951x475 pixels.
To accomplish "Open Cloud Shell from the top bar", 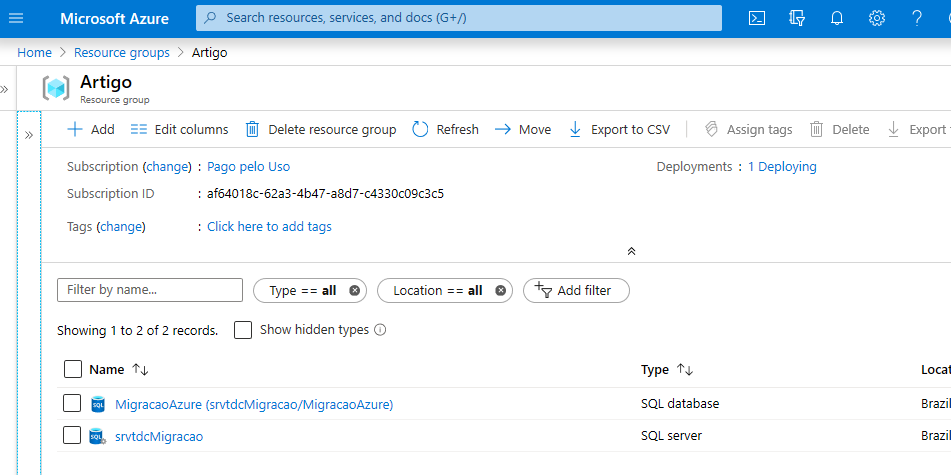I will [x=757, y=18].
